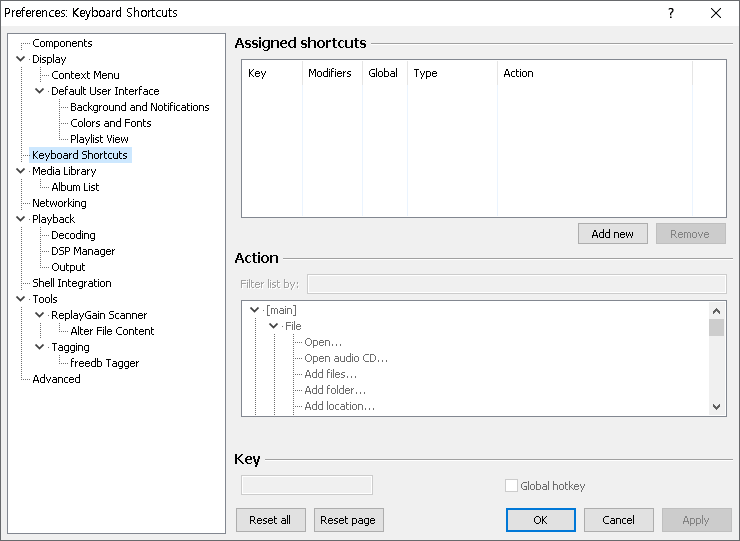
Task: Close the Preferences window
Action: pos(716,13)
